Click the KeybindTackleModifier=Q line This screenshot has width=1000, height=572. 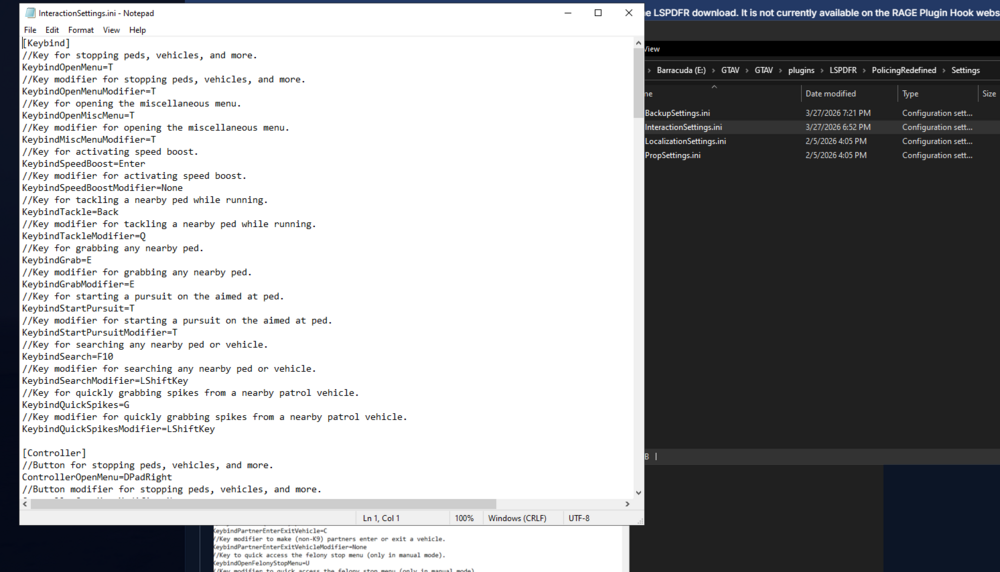coord(84,236)
